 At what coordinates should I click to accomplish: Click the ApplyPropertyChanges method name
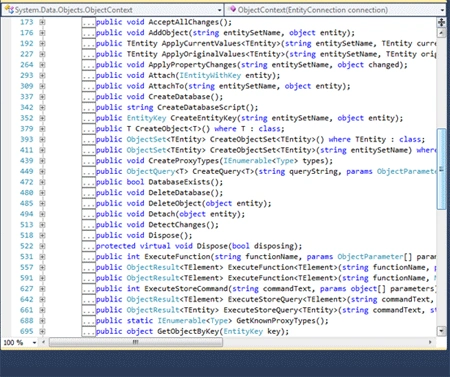click(192, 65)
